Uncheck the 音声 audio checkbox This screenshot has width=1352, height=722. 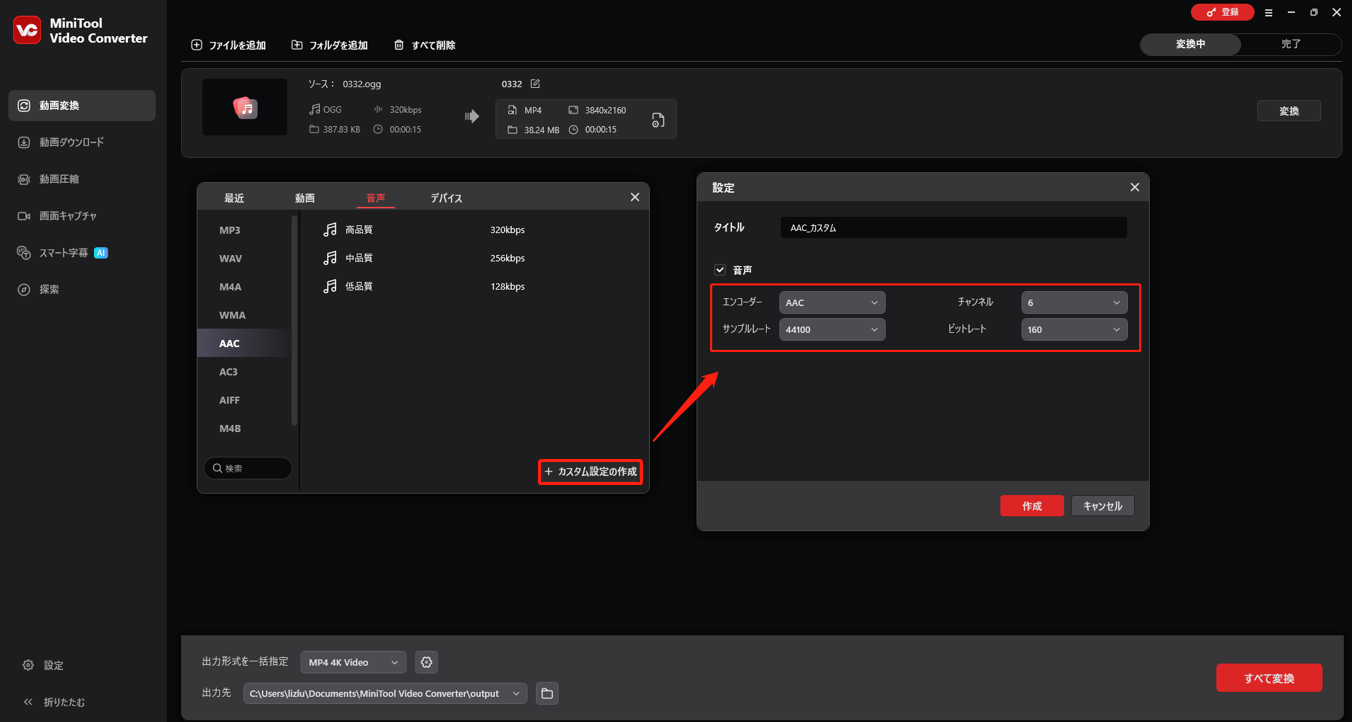pyautogui.click(x=720, y=269)
